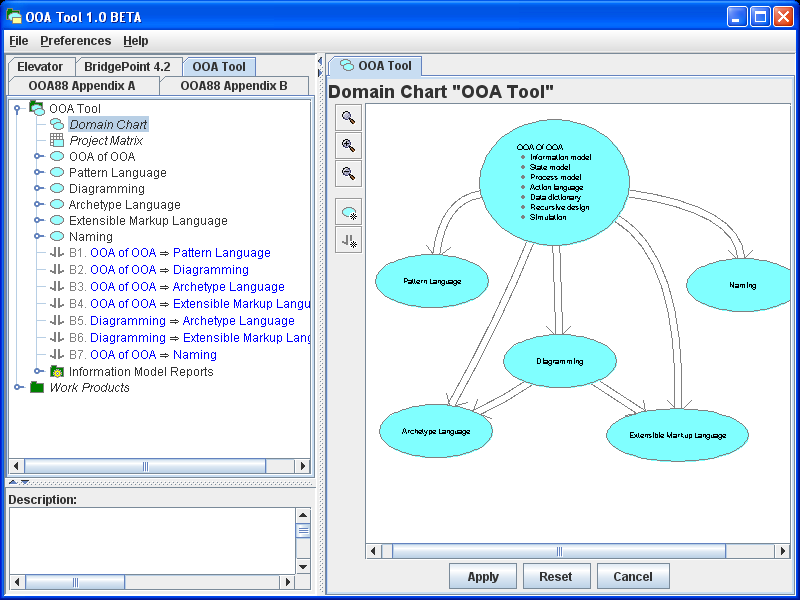This screenshot has width=800, height=600.
Task: Select the Pattern Language ellipse in the diagram
Action: [x=432, y=282]
